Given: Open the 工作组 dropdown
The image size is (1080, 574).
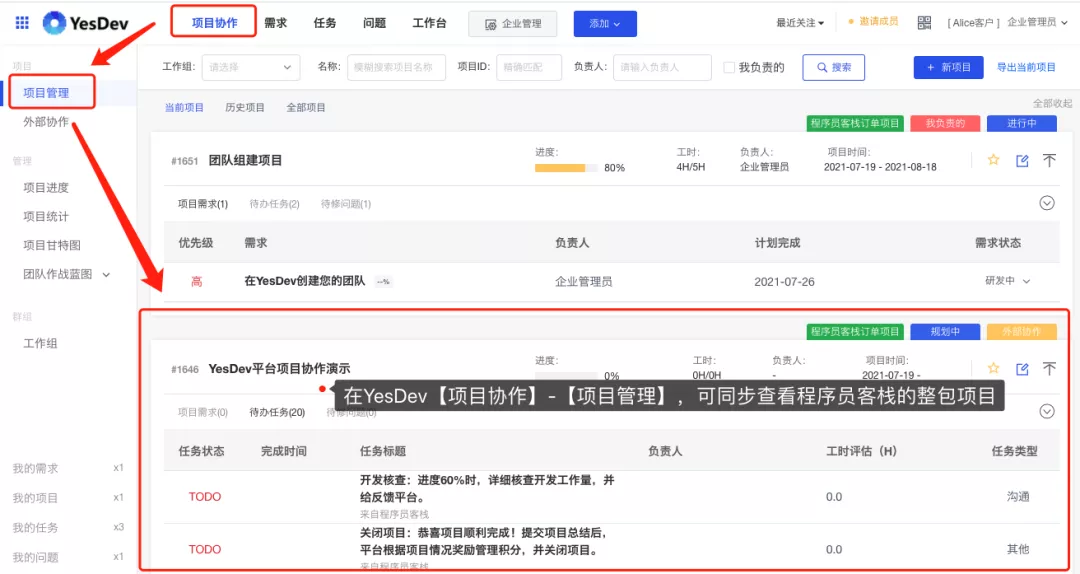Looking at the screenshot, I should click(251, 68).
